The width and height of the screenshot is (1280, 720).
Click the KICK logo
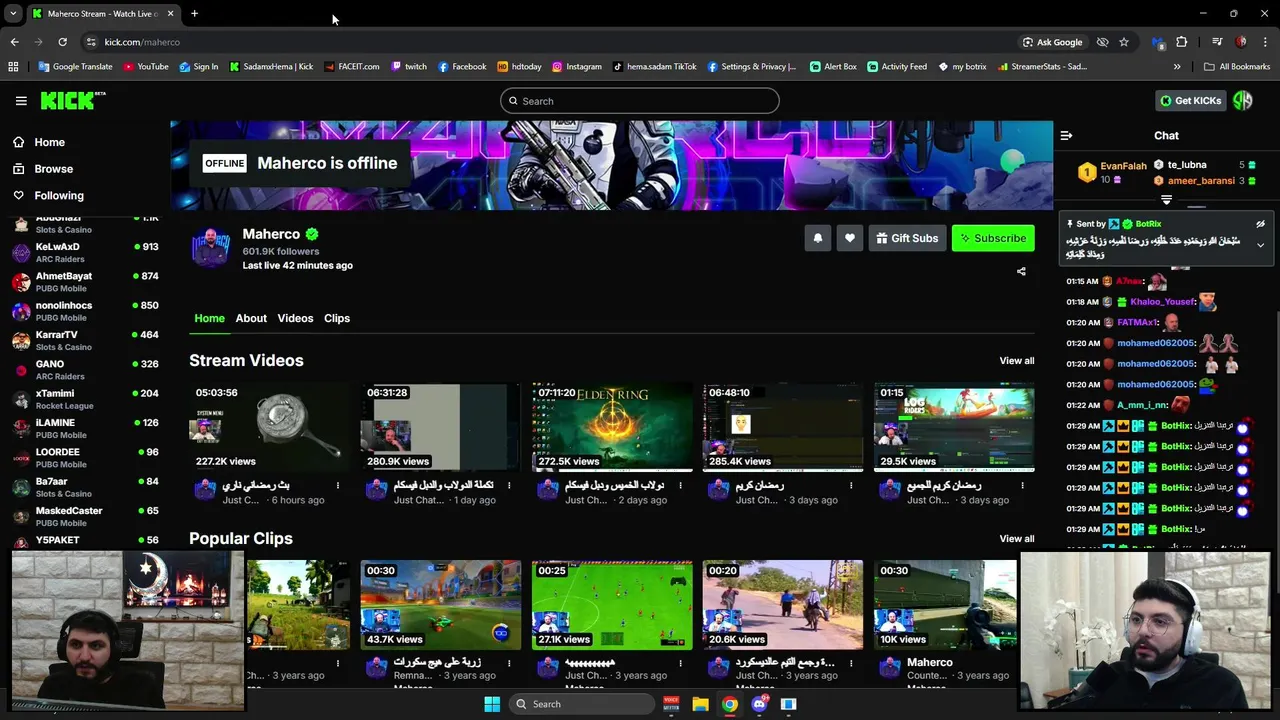point(72,101)
